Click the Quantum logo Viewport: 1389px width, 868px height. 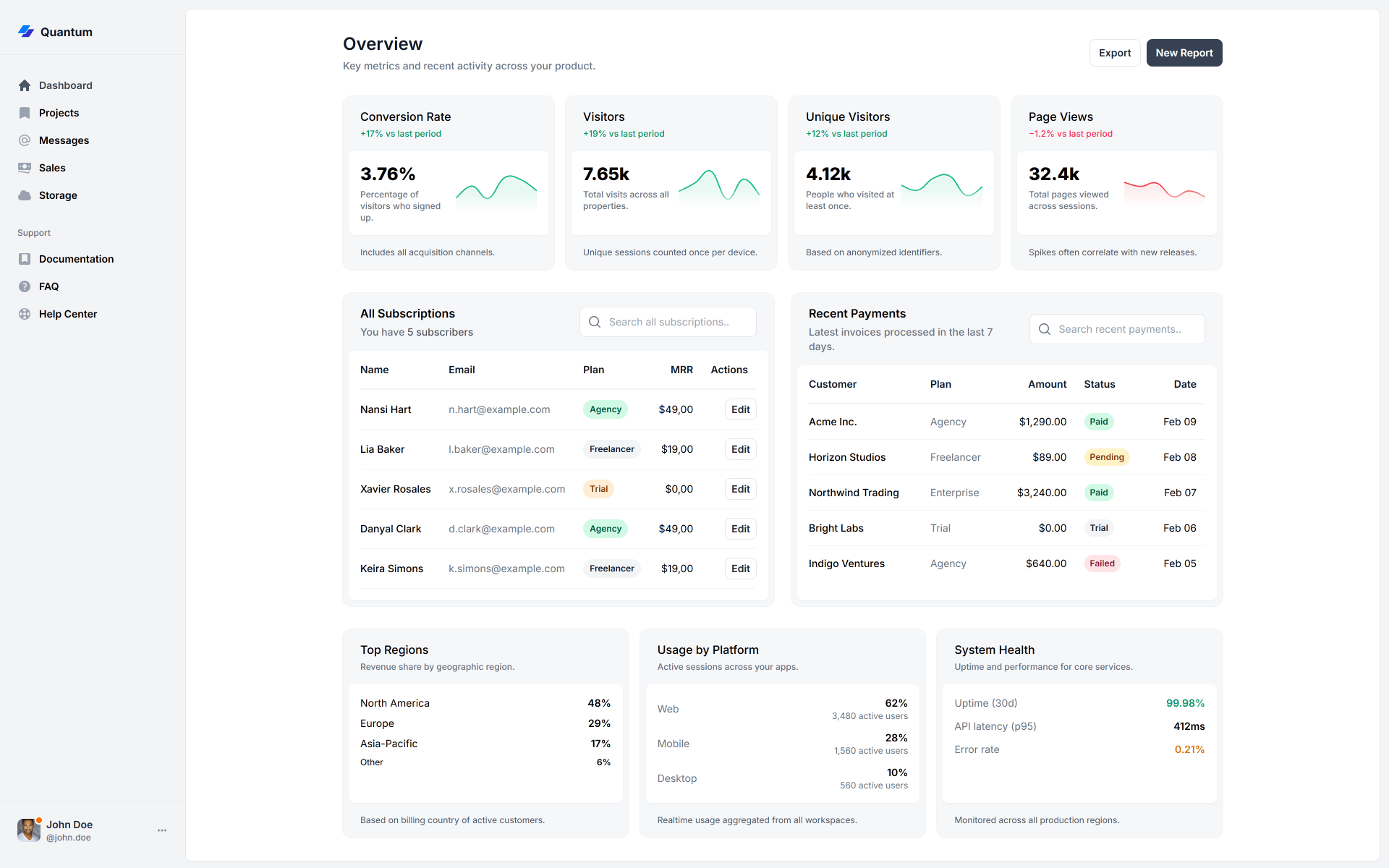click(x=25, y=32)
